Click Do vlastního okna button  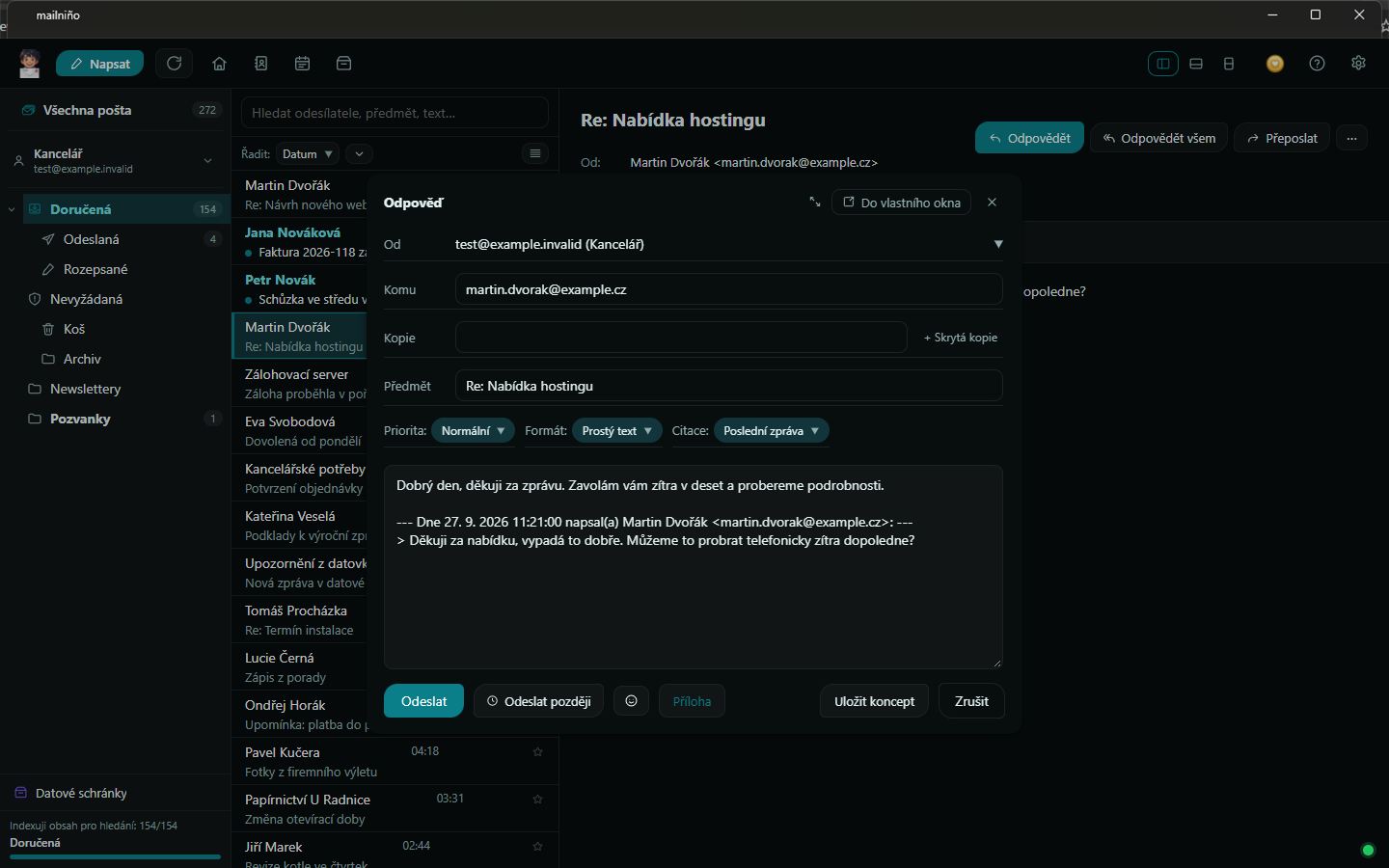(x=902, y=203)
